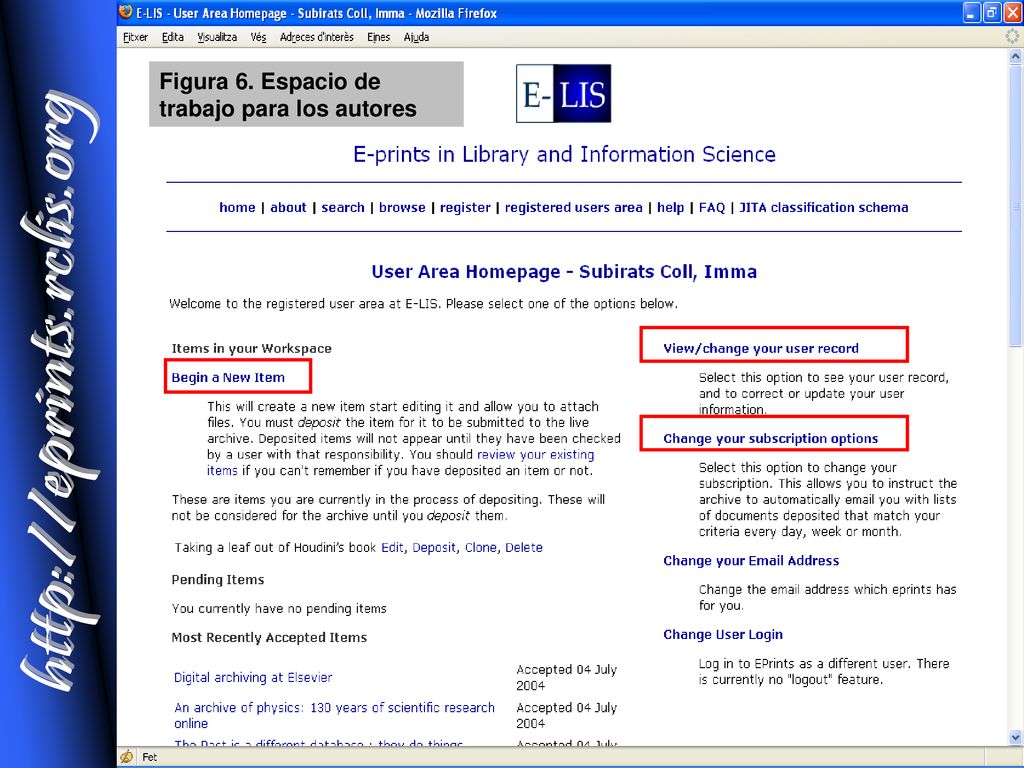The image size is (1024, 768).
Task: Click the User Area Homepage title
Action: (564, 271)
